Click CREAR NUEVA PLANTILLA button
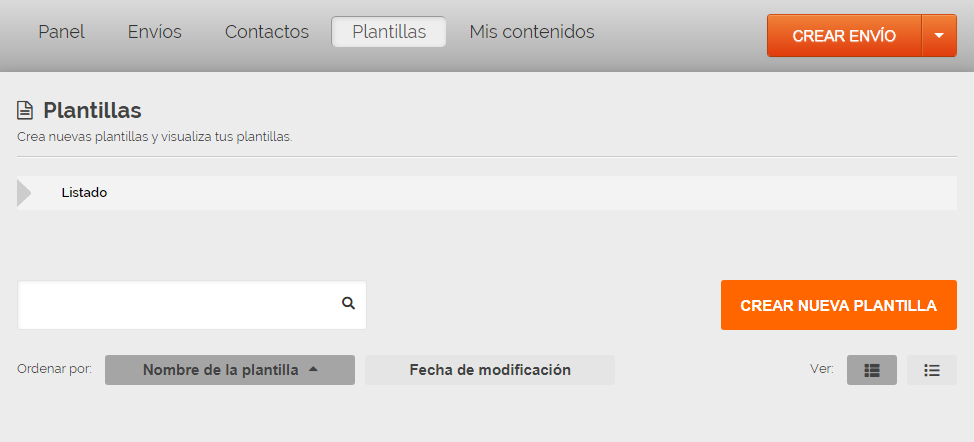Screen dimensions: 974x442 838,305
